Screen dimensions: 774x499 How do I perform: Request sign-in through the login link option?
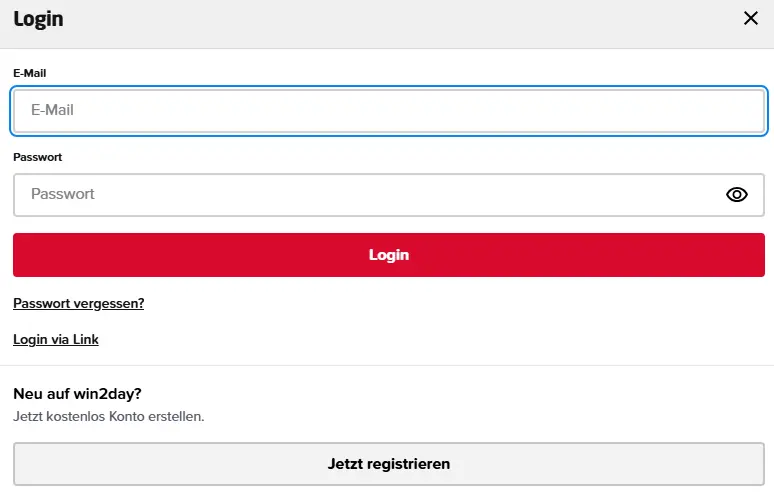(x=56, y=340)
